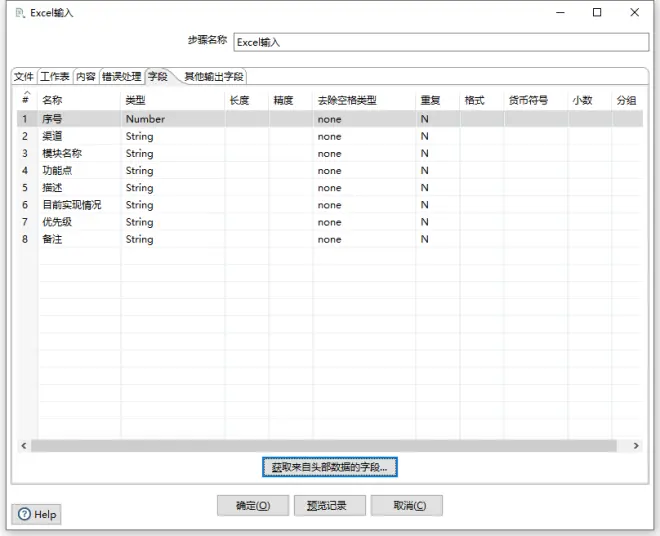The height and width of the screenshot is (536, 660).
Task: Open type dropdown showing Number for 序号
Action: (x=173, y=119)
